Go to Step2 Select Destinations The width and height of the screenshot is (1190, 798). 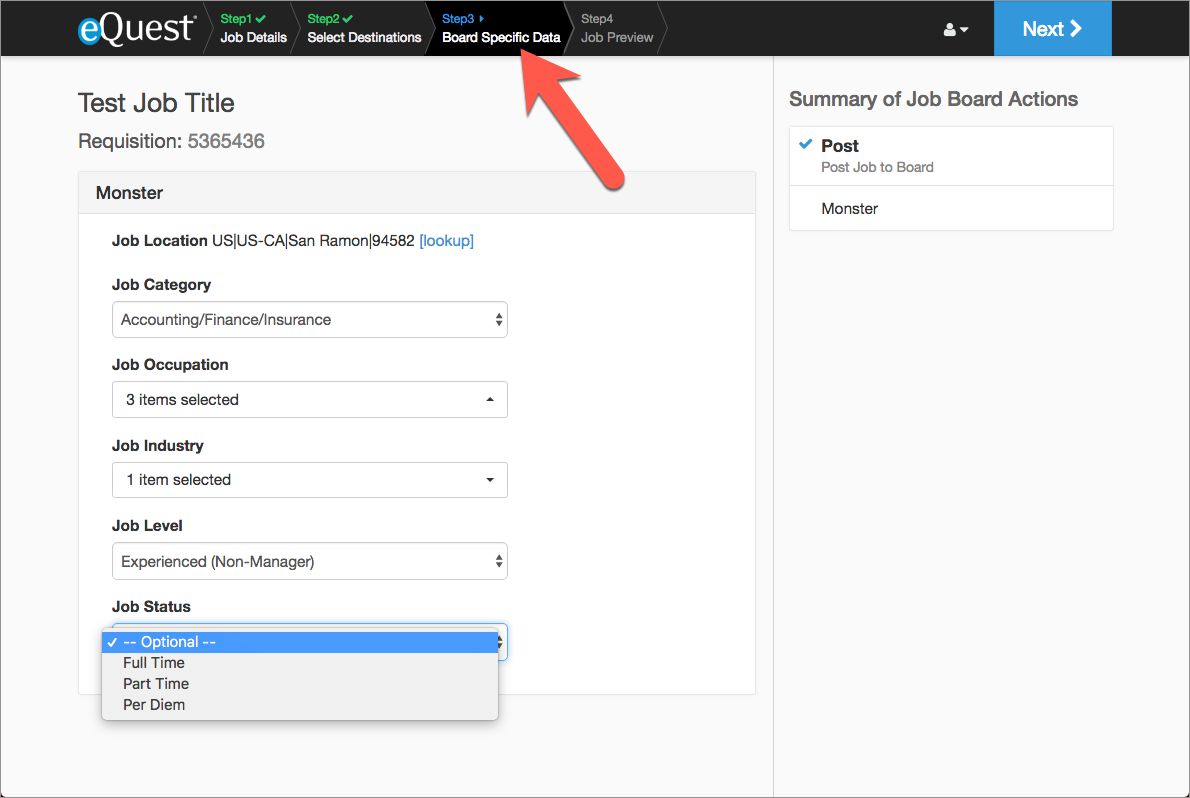pyautogui.click(x=364, y=29)
